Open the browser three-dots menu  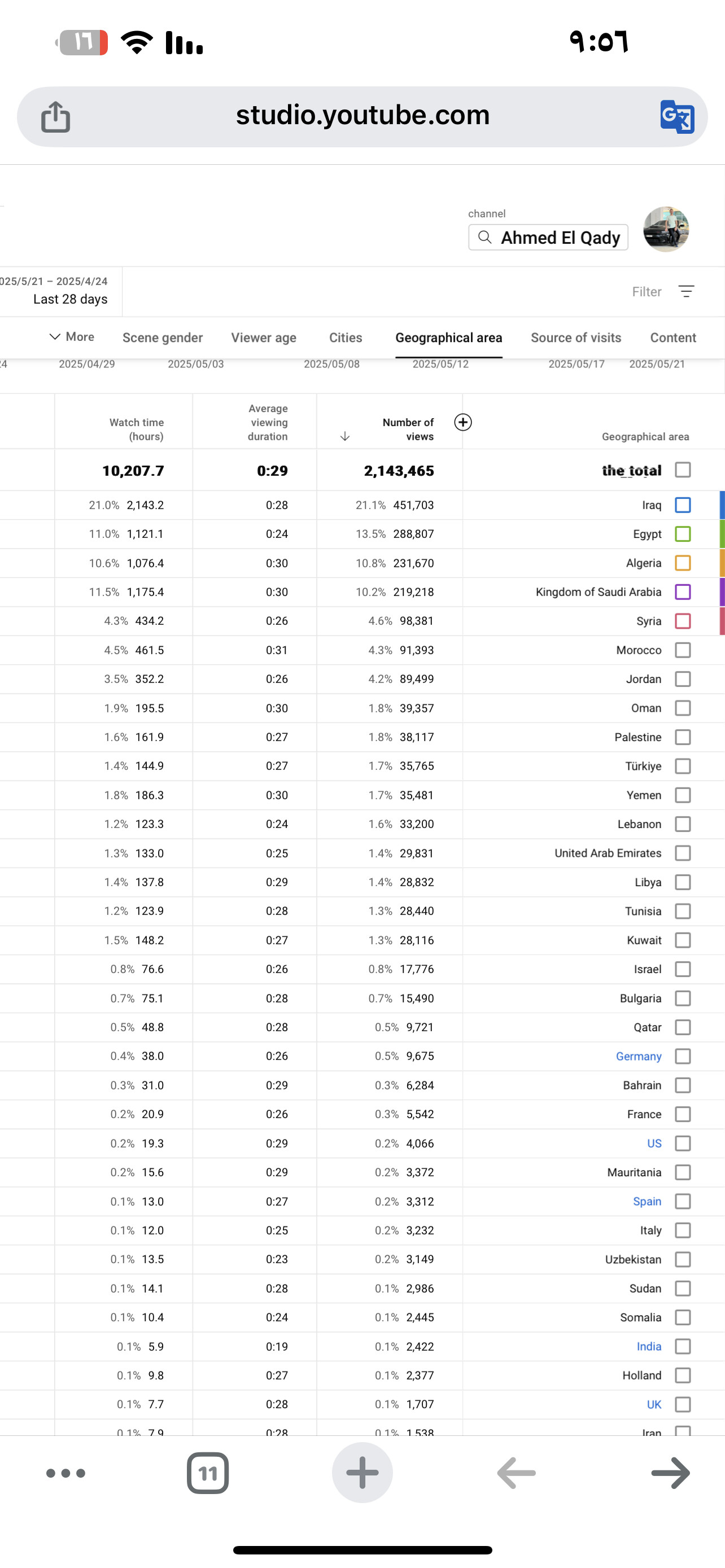click(x=65, y=1473)
